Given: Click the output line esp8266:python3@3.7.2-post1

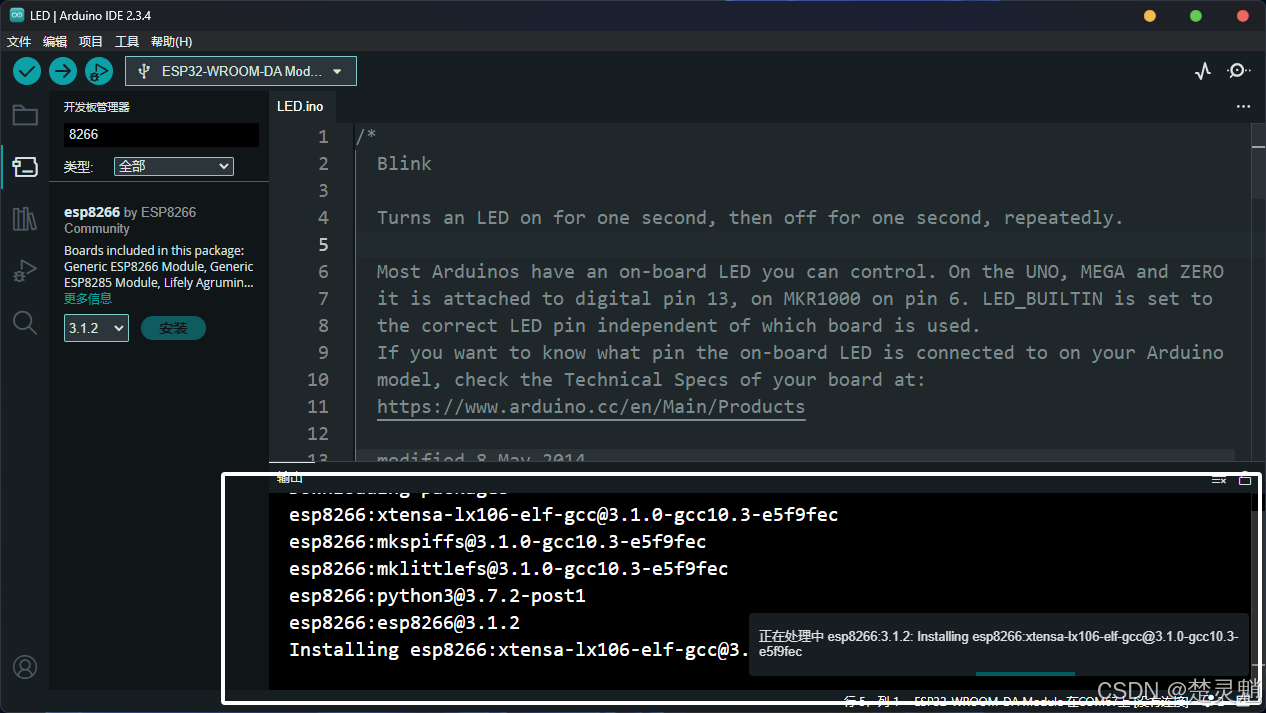Looking at the screenshot, I should tap(437, 596).
